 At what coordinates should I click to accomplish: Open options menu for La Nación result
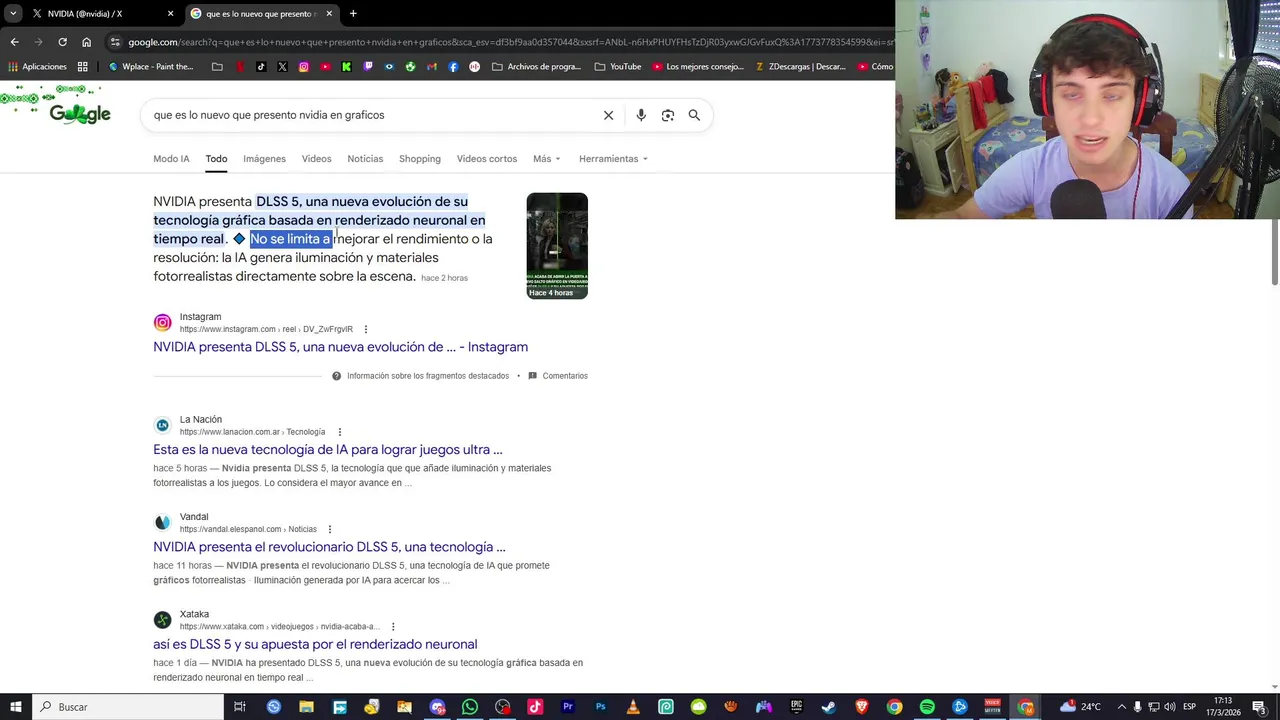pyautogui.click(x=339, y=432)
